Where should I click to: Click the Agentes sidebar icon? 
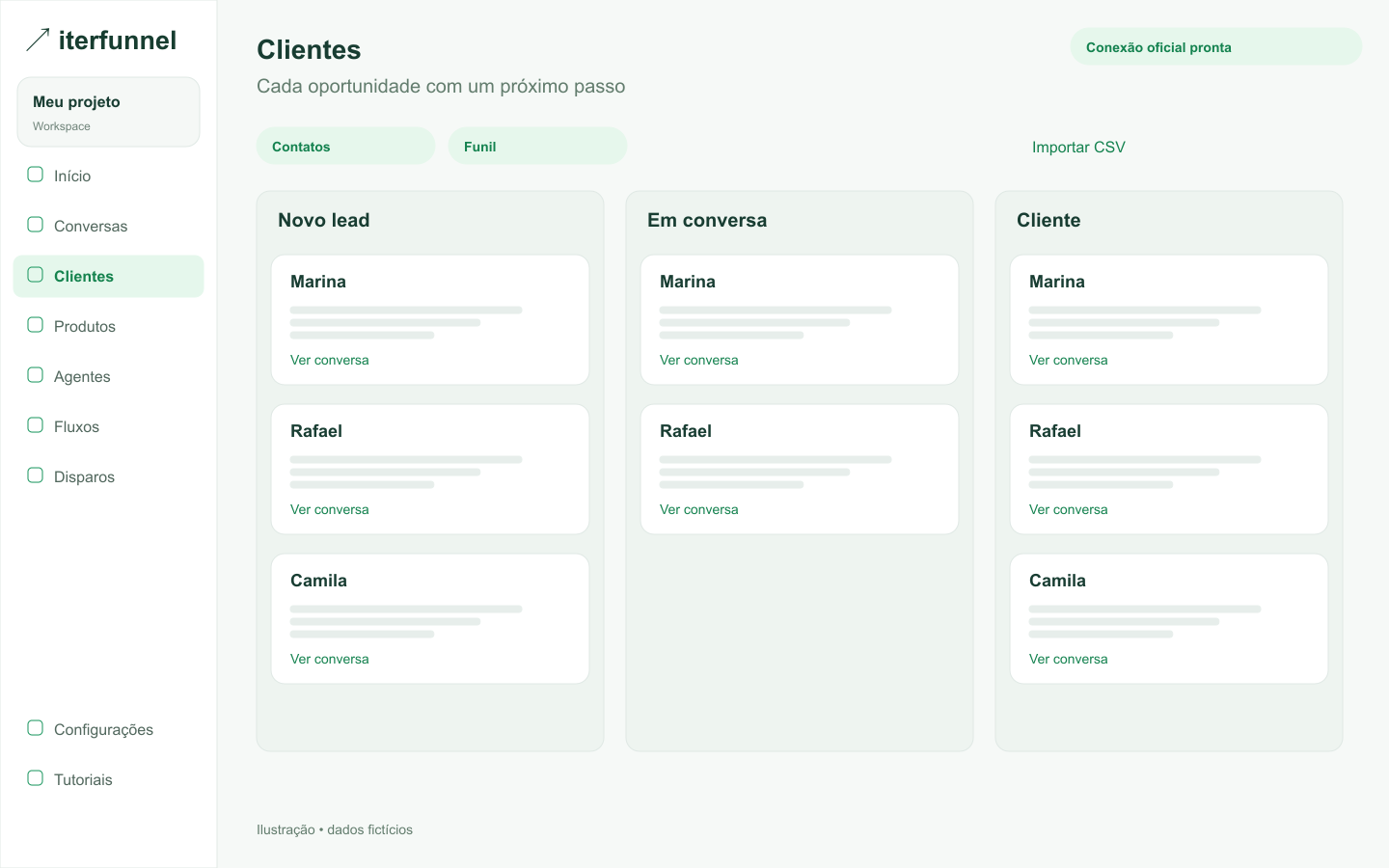point(36,375)
